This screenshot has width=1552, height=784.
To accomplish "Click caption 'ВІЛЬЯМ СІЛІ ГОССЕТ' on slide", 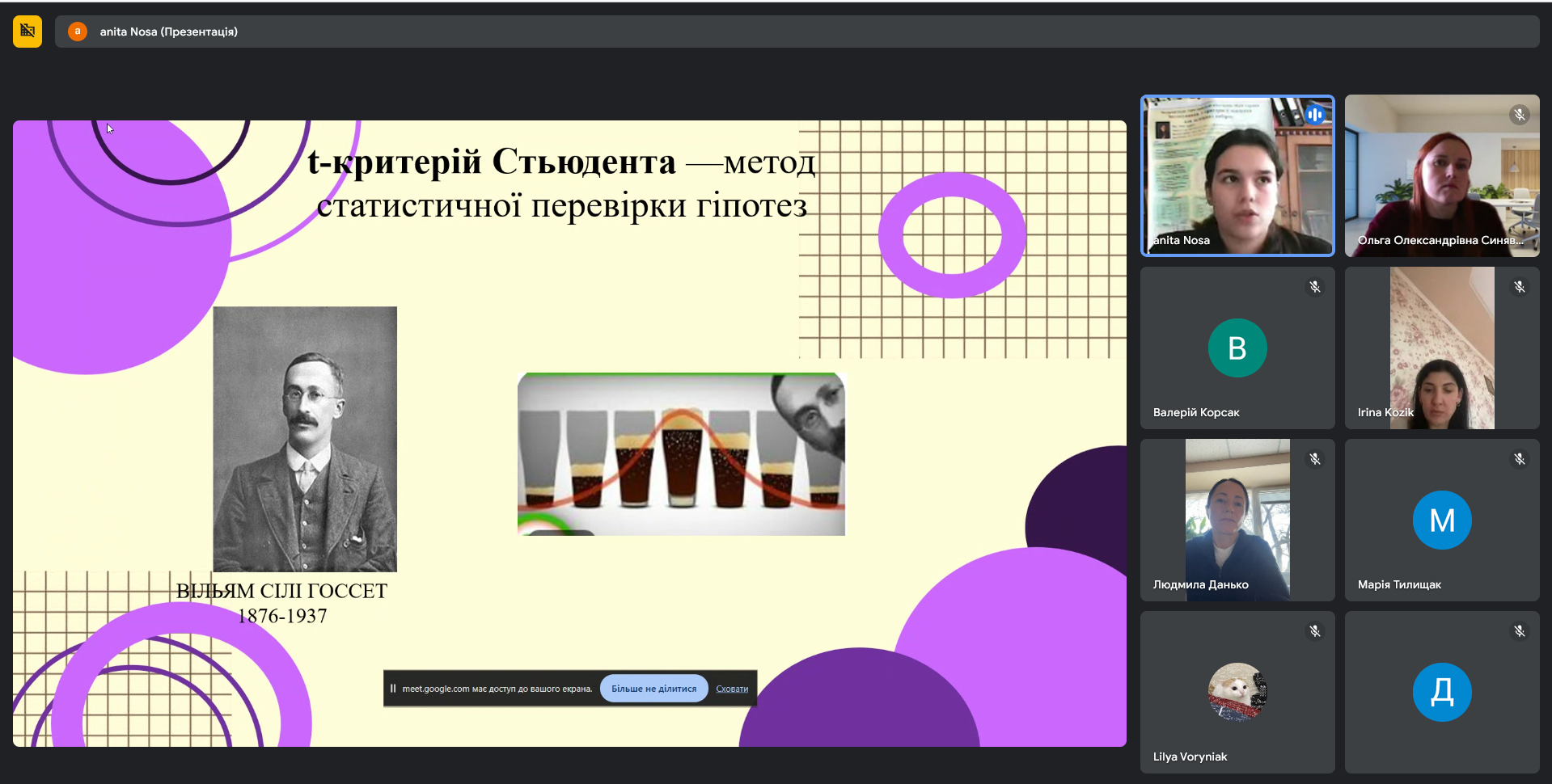I will (281, 591).
